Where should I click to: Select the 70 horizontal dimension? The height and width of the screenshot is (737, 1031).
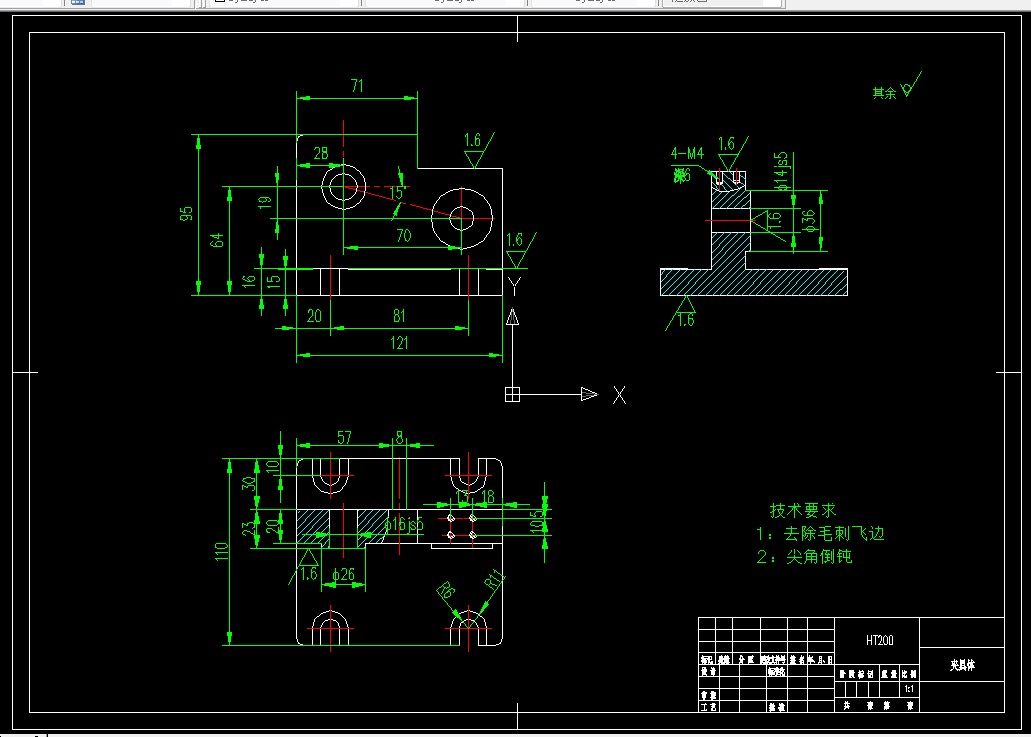[404, 235]
